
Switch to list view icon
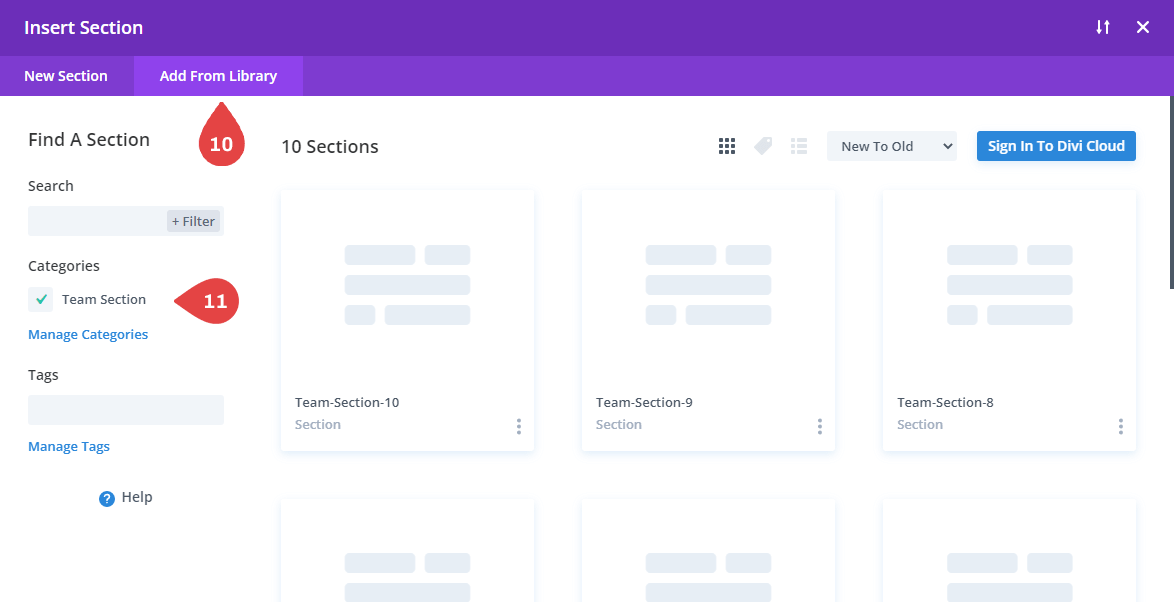(799, 146)
